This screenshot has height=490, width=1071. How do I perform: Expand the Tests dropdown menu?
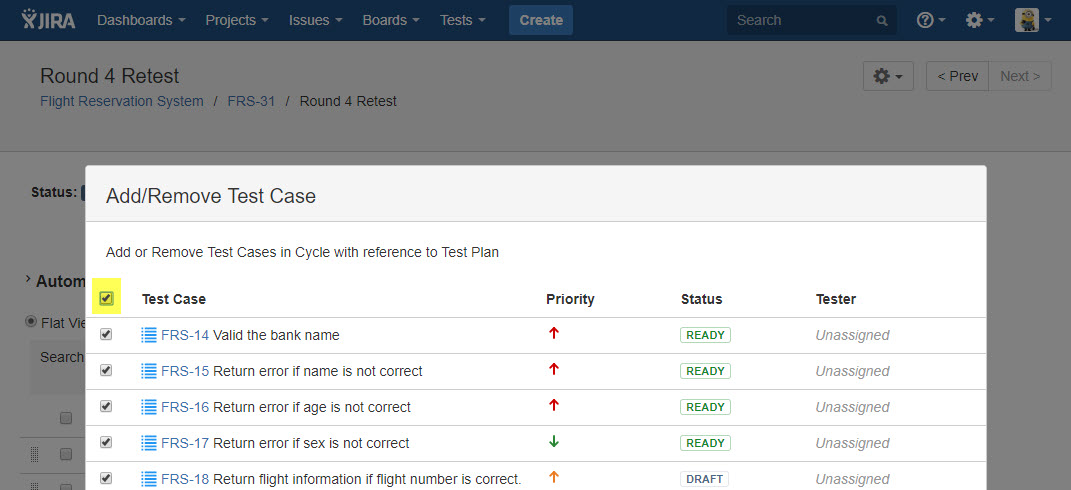click(462, 20)
